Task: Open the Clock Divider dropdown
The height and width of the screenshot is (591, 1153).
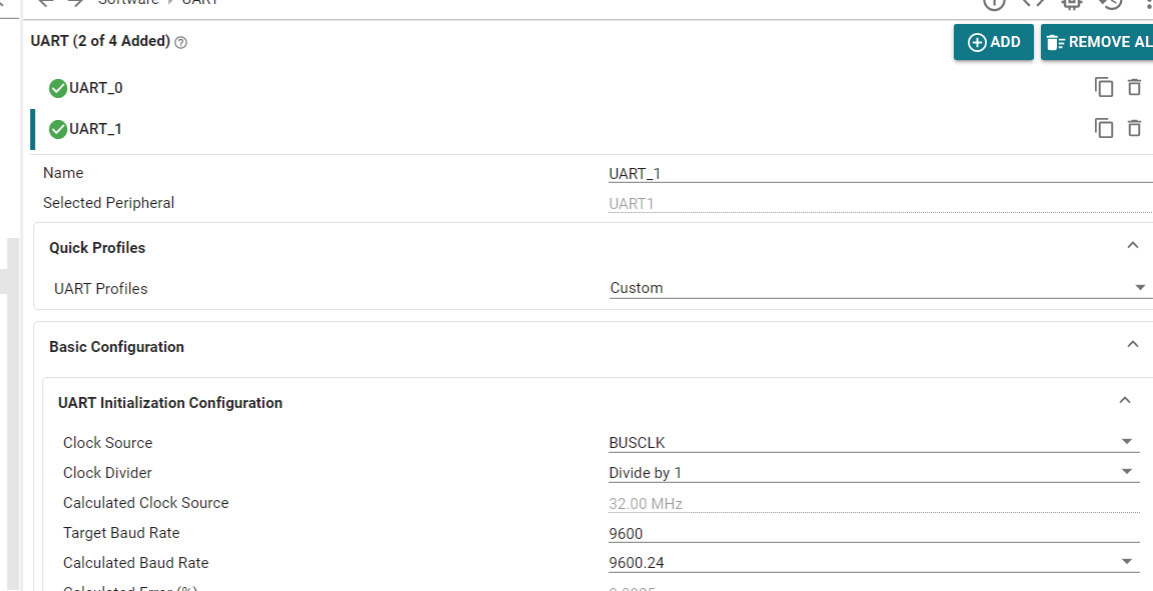Action: (872, 472)
